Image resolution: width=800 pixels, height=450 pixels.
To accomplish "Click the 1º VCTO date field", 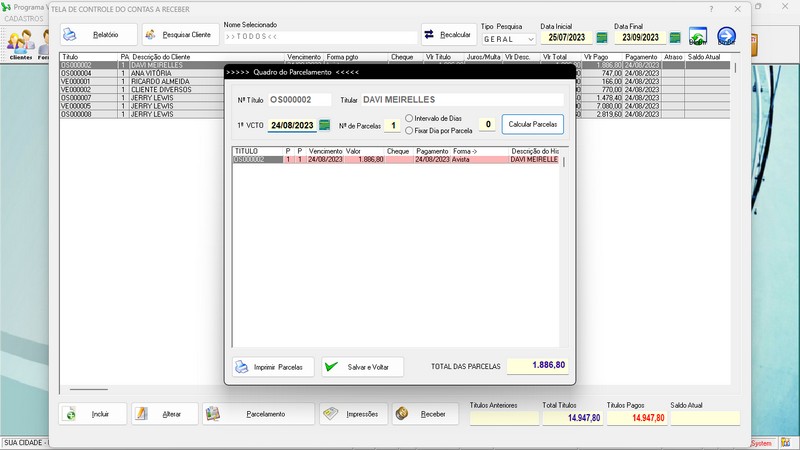I will pyautogui.click(x=292, y=125).
